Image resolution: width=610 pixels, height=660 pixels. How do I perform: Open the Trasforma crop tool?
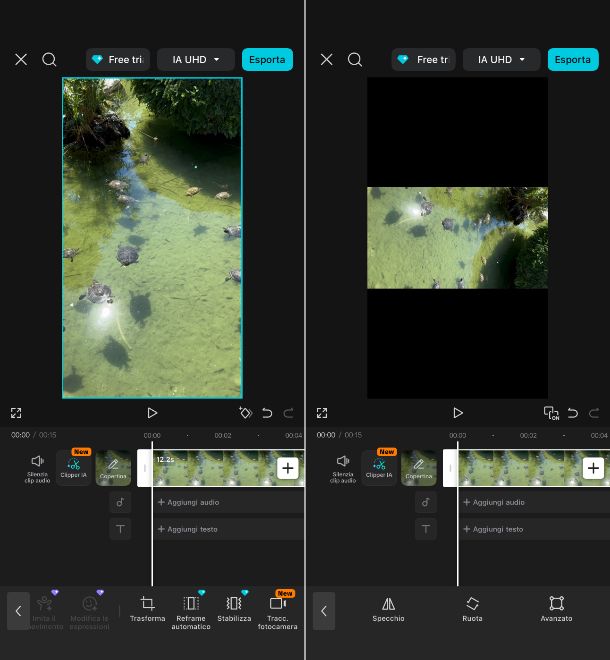[x=147, y=609]
